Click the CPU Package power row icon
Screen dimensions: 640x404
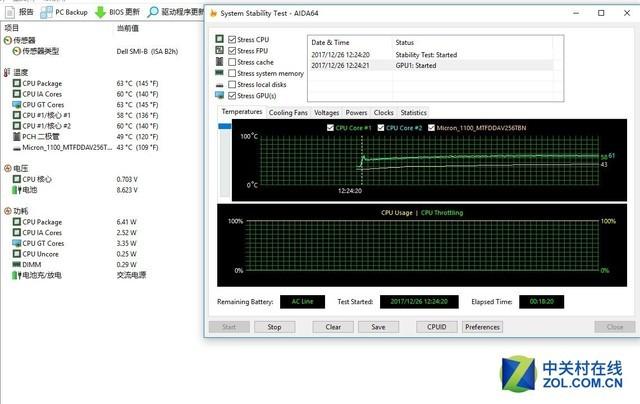coord(17,222)
